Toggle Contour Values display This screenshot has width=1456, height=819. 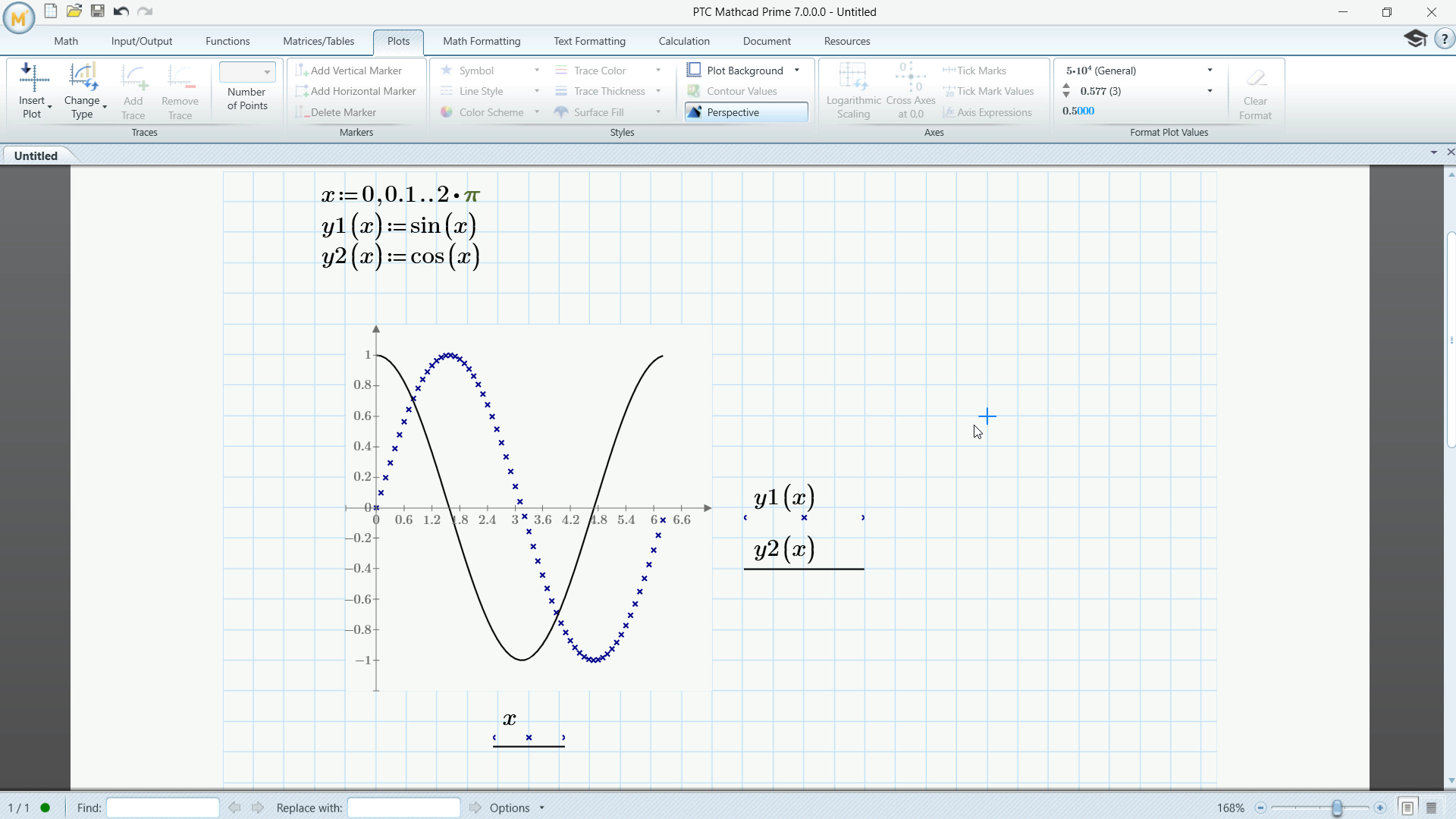[732, 91]
